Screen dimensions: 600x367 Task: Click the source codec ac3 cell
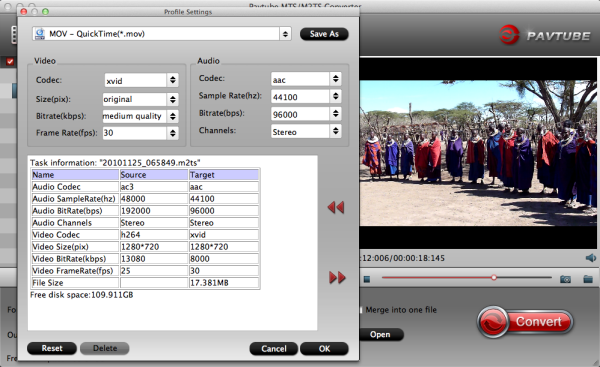[x=154, y=187]
